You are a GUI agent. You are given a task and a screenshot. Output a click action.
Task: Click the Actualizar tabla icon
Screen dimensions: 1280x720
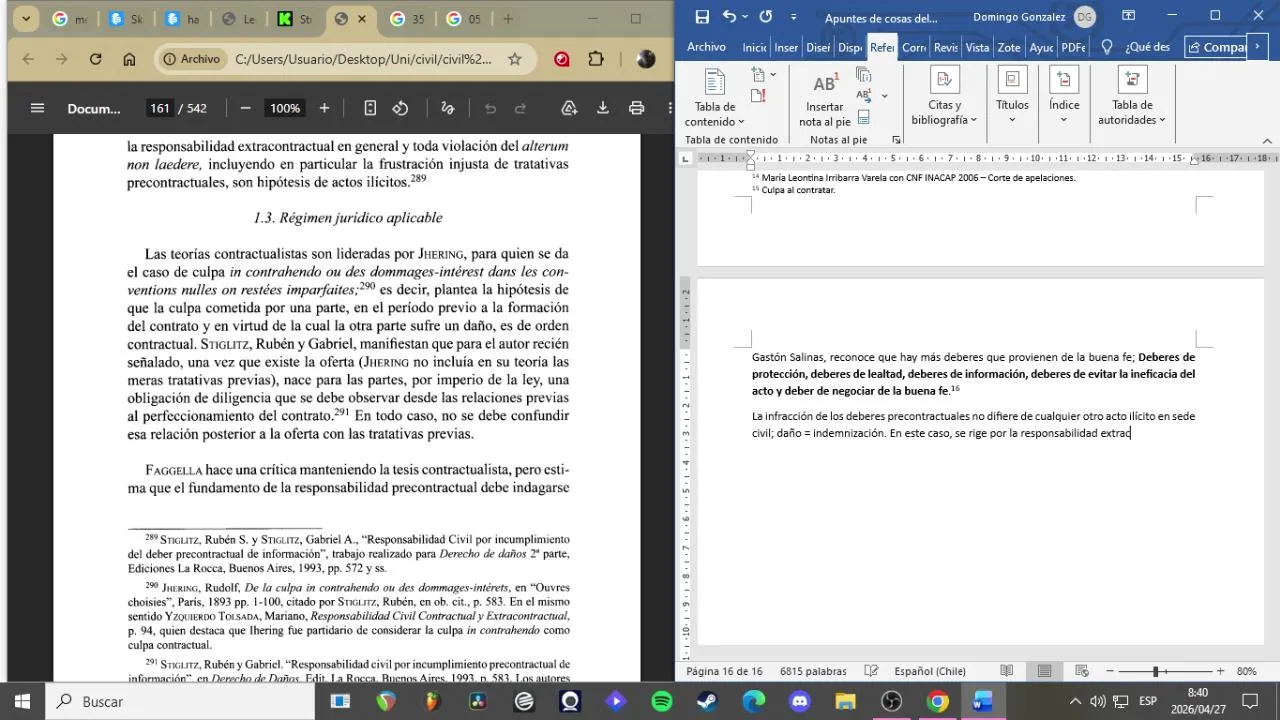tap(758, 96)
